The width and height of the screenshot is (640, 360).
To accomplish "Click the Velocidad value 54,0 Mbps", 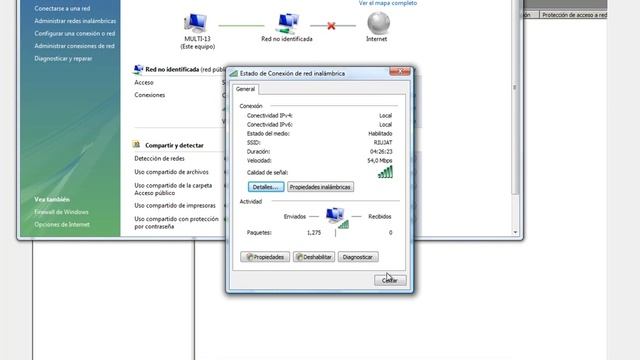I will click(380, 160).
